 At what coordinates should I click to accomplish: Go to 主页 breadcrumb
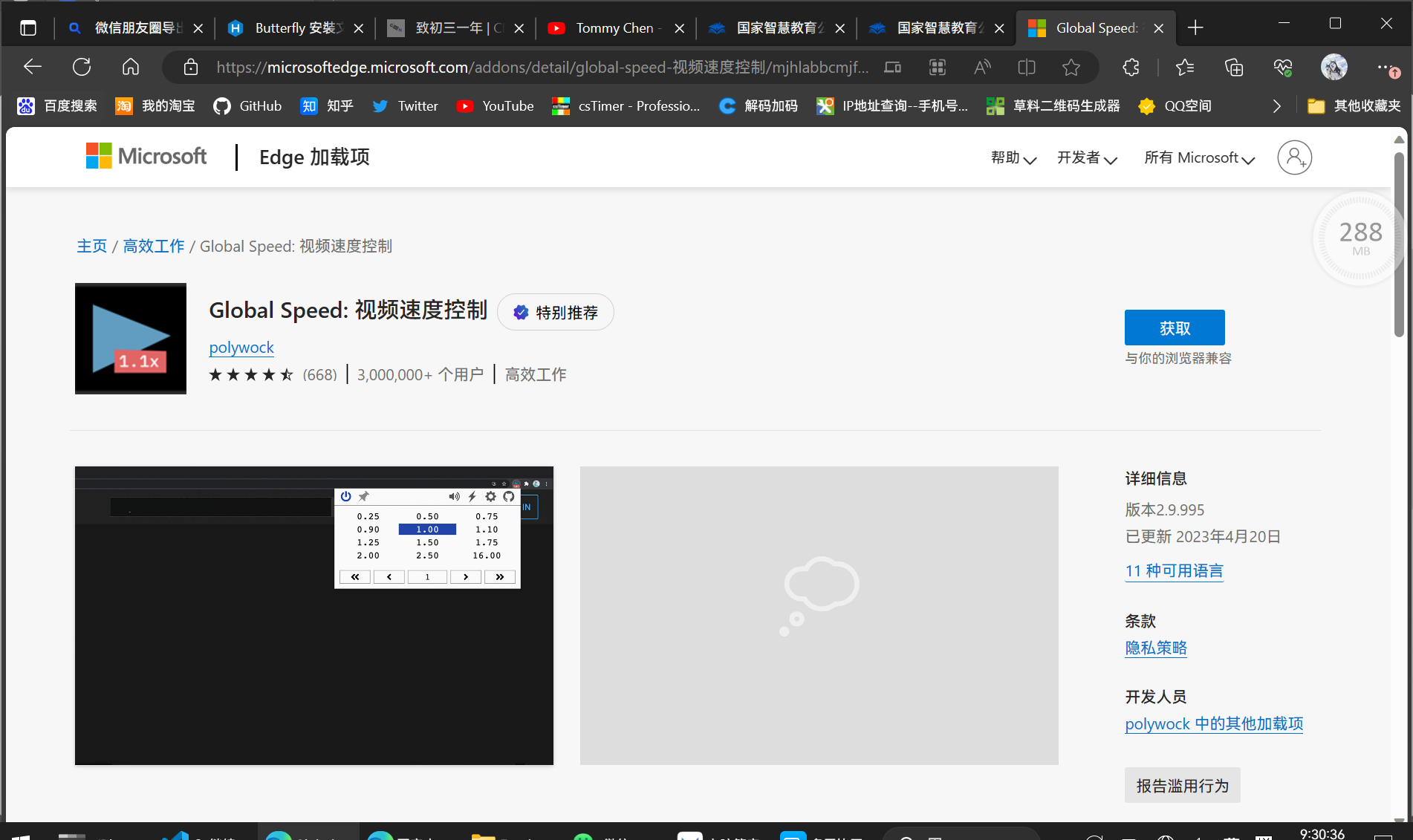pyautogui.click(x=92, y=246)
